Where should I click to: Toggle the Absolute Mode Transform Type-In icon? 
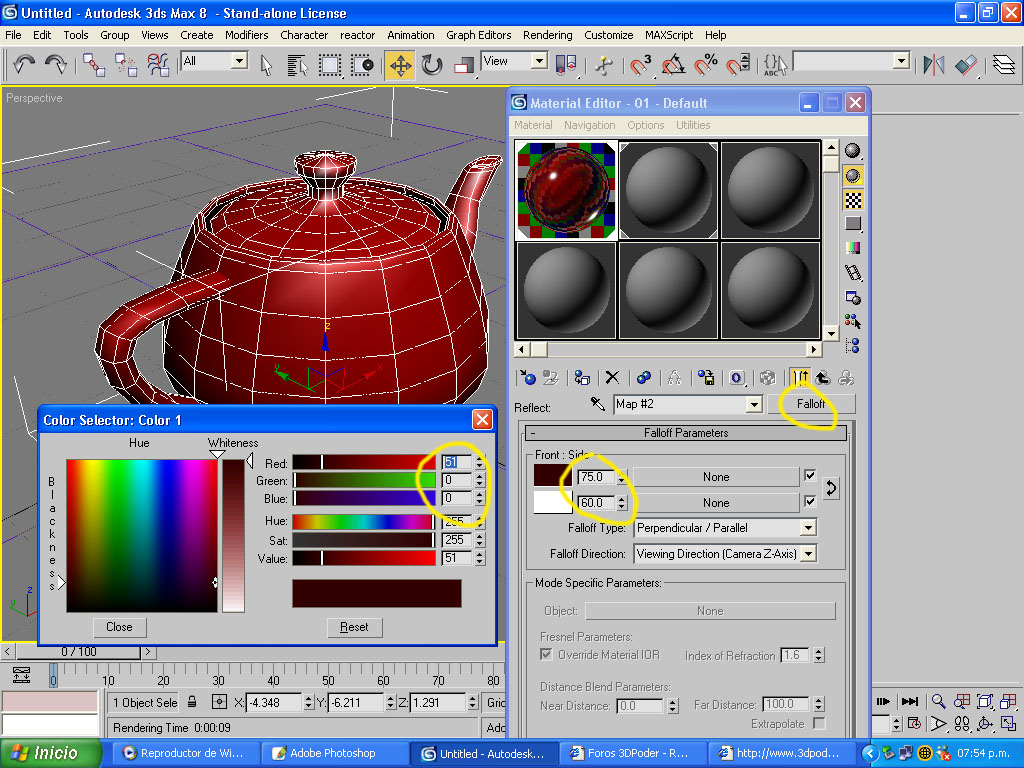coord(219,702)
